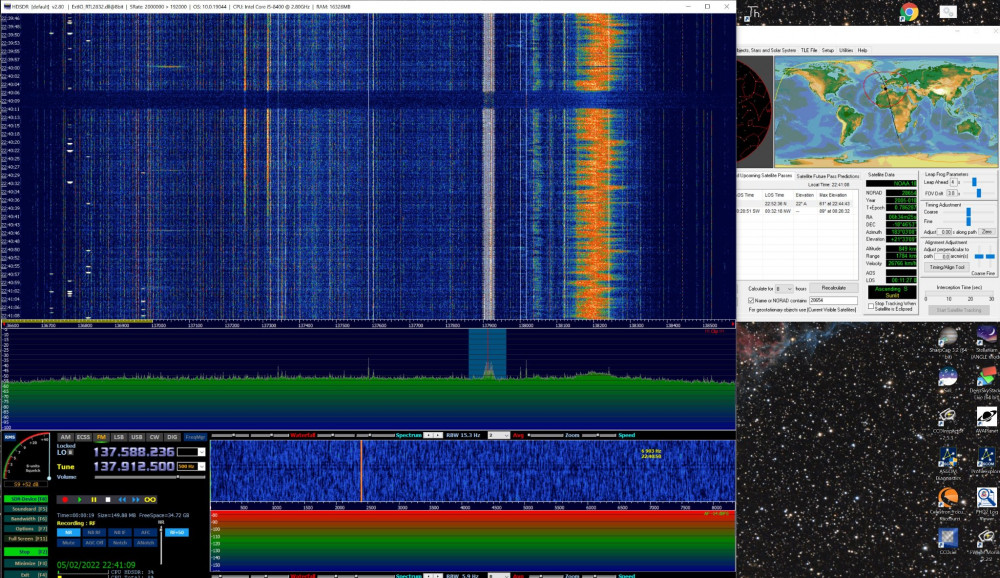Select CW demodulation mode
Image resolution: width=1000 pixels, height=578 pixels.
(x=154, y=437)
